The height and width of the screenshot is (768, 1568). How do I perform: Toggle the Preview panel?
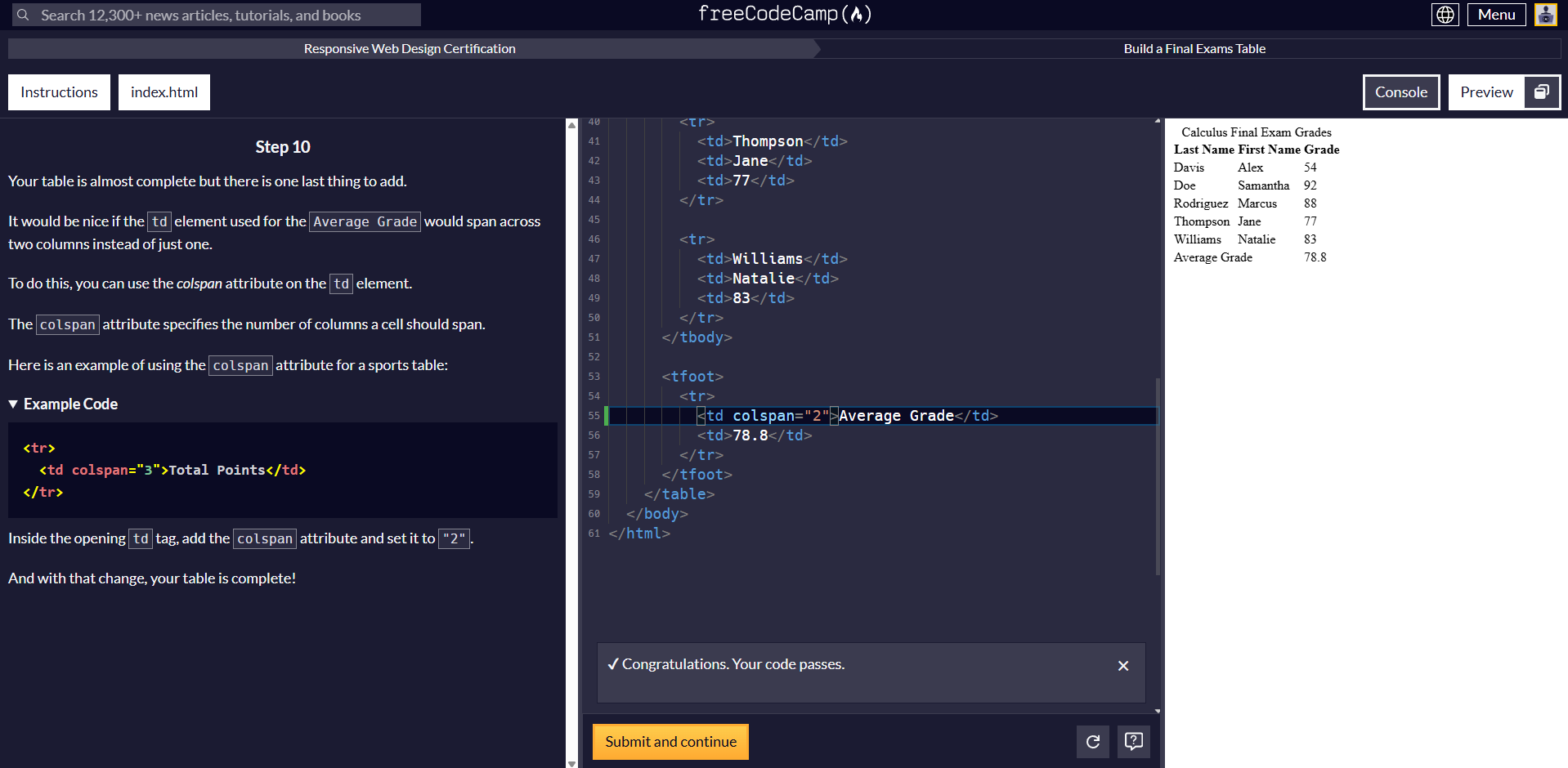pos(1487,92)
